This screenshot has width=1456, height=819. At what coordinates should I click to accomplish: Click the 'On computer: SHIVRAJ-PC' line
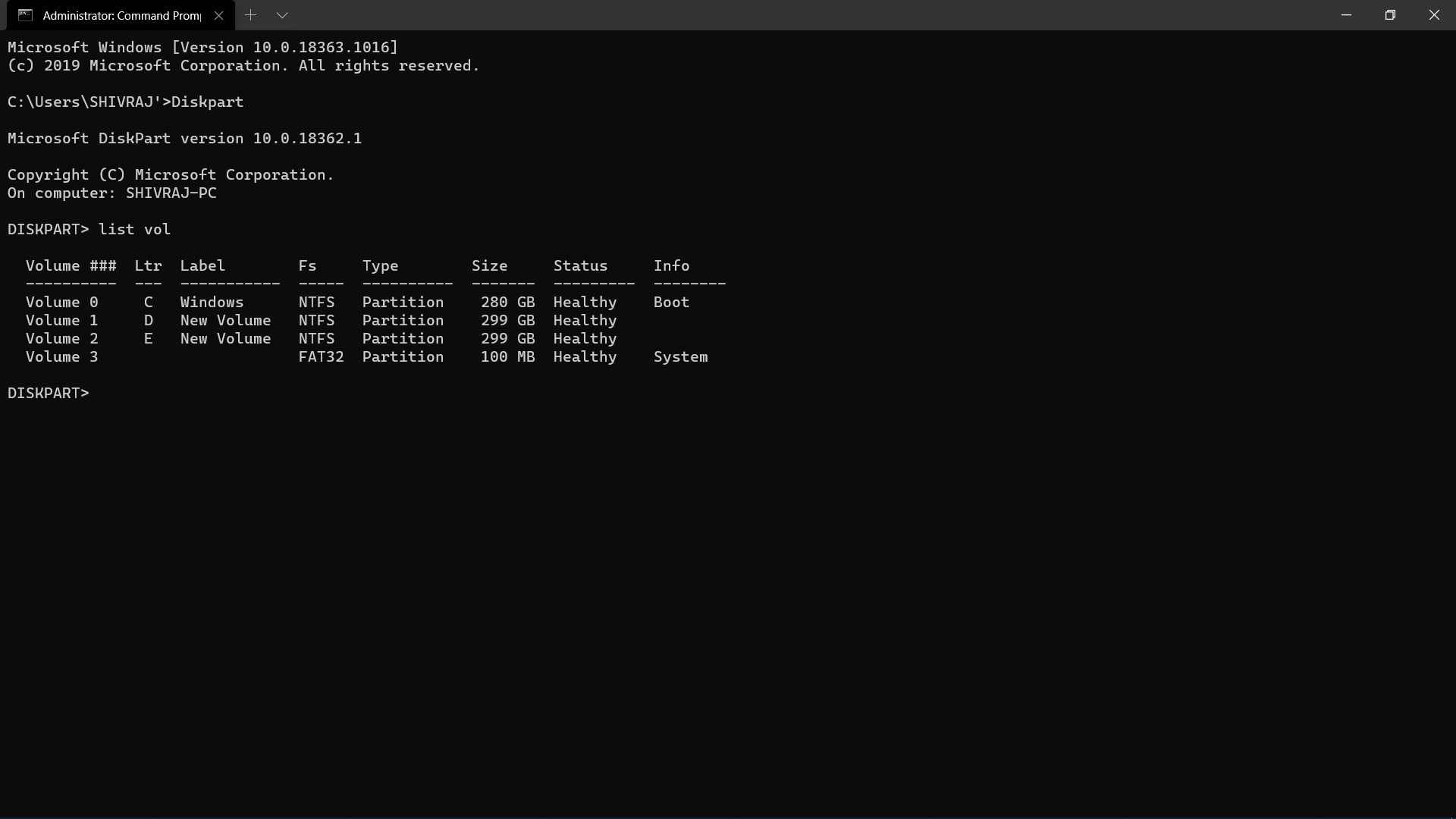(x=111, y=193)
